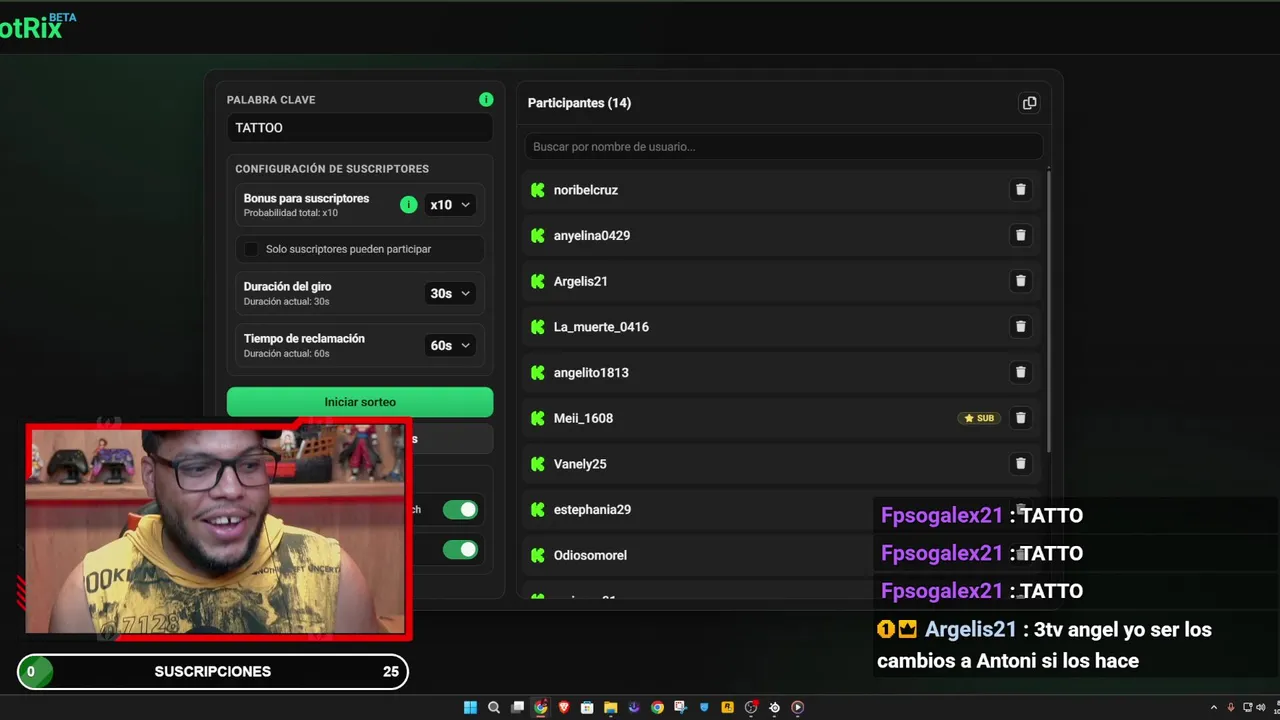Open the 60s Tiempo de reclamación dropdown

click(x=450, y=345)
